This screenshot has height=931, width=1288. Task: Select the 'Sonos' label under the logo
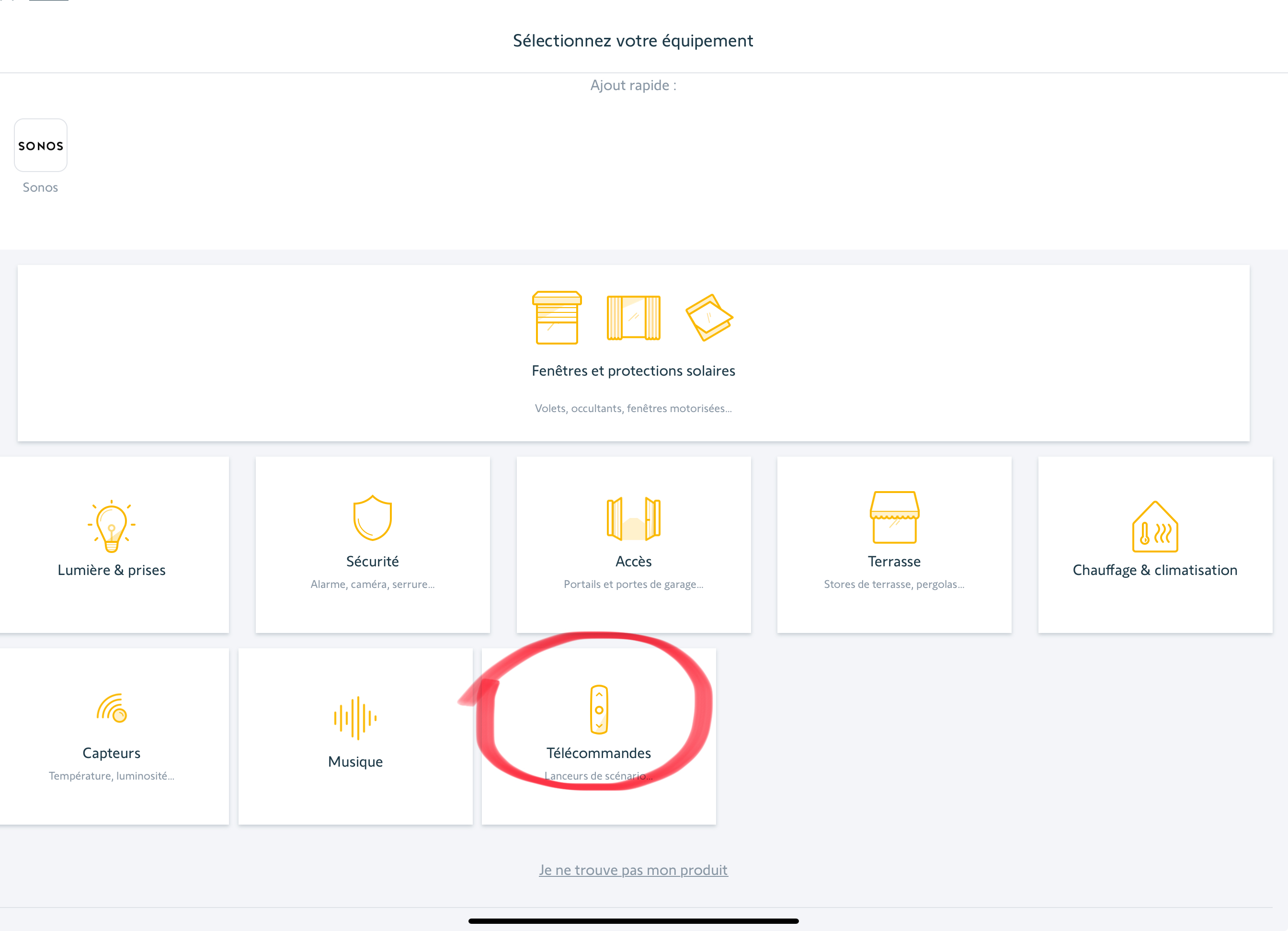tap(40, 187)
